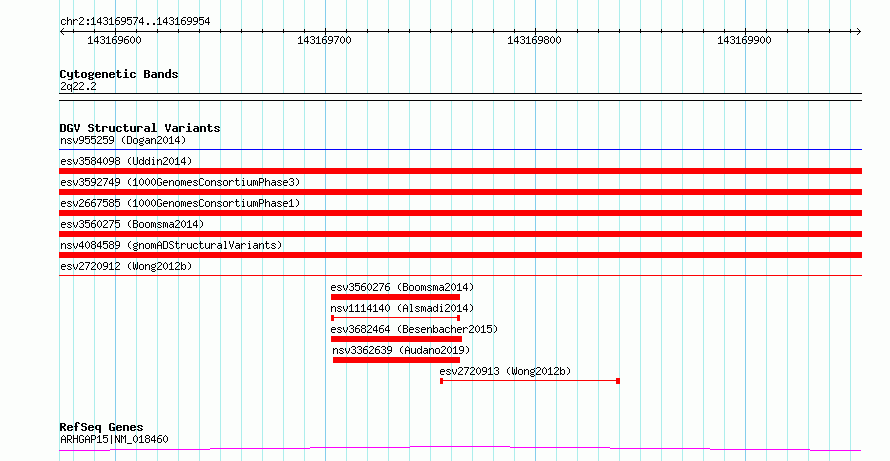The height and width of the screenshot is (461, 890).
Task: Click the 143169900 ruler position label
Action: (744, 40)
